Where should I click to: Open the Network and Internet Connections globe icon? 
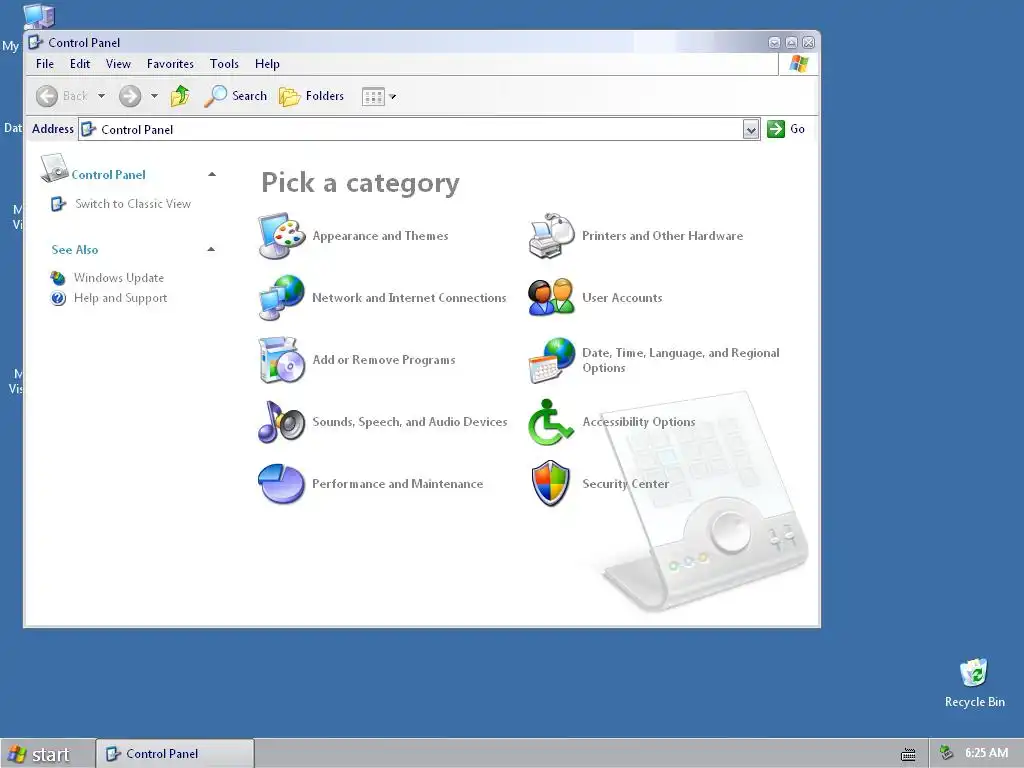tap(281, 298)
